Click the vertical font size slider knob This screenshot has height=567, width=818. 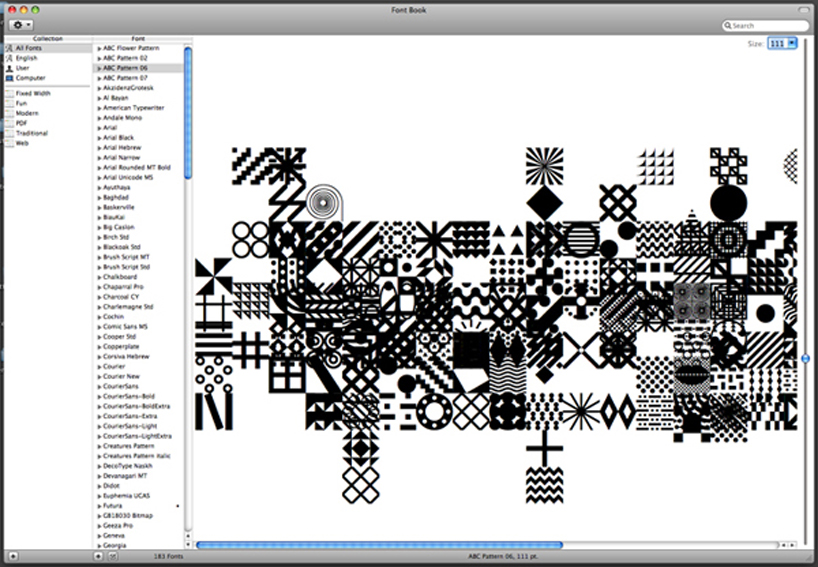click(x=806, y=358)
